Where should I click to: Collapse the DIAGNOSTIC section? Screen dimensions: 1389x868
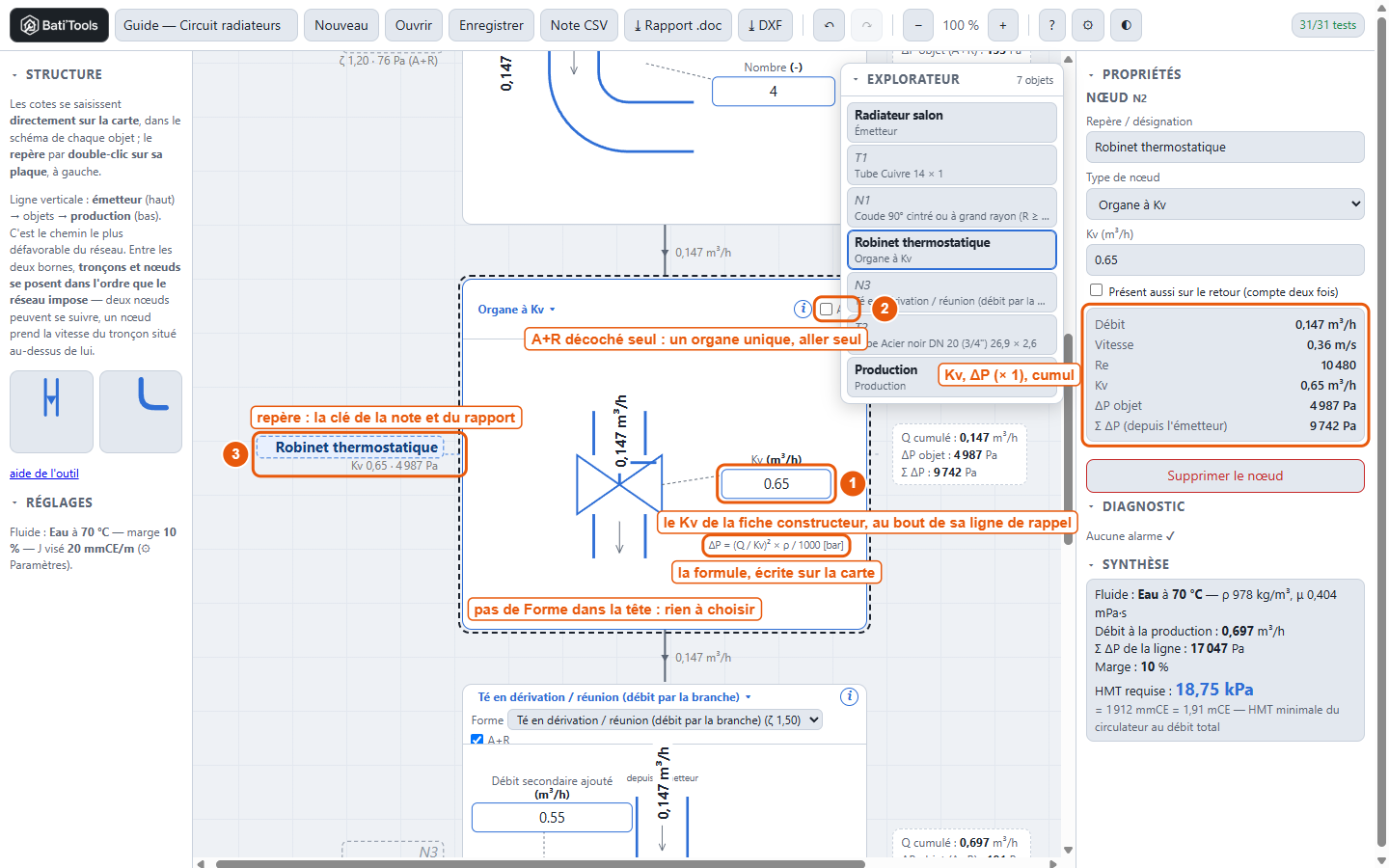tap(1135, 506)
